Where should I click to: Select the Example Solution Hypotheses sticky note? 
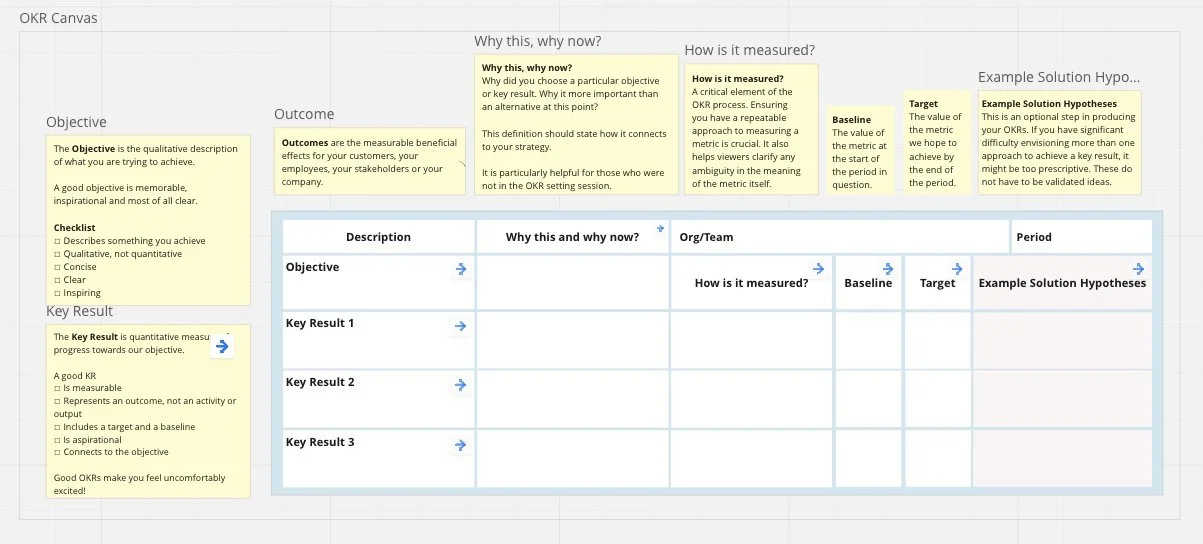pos(1060,143)
